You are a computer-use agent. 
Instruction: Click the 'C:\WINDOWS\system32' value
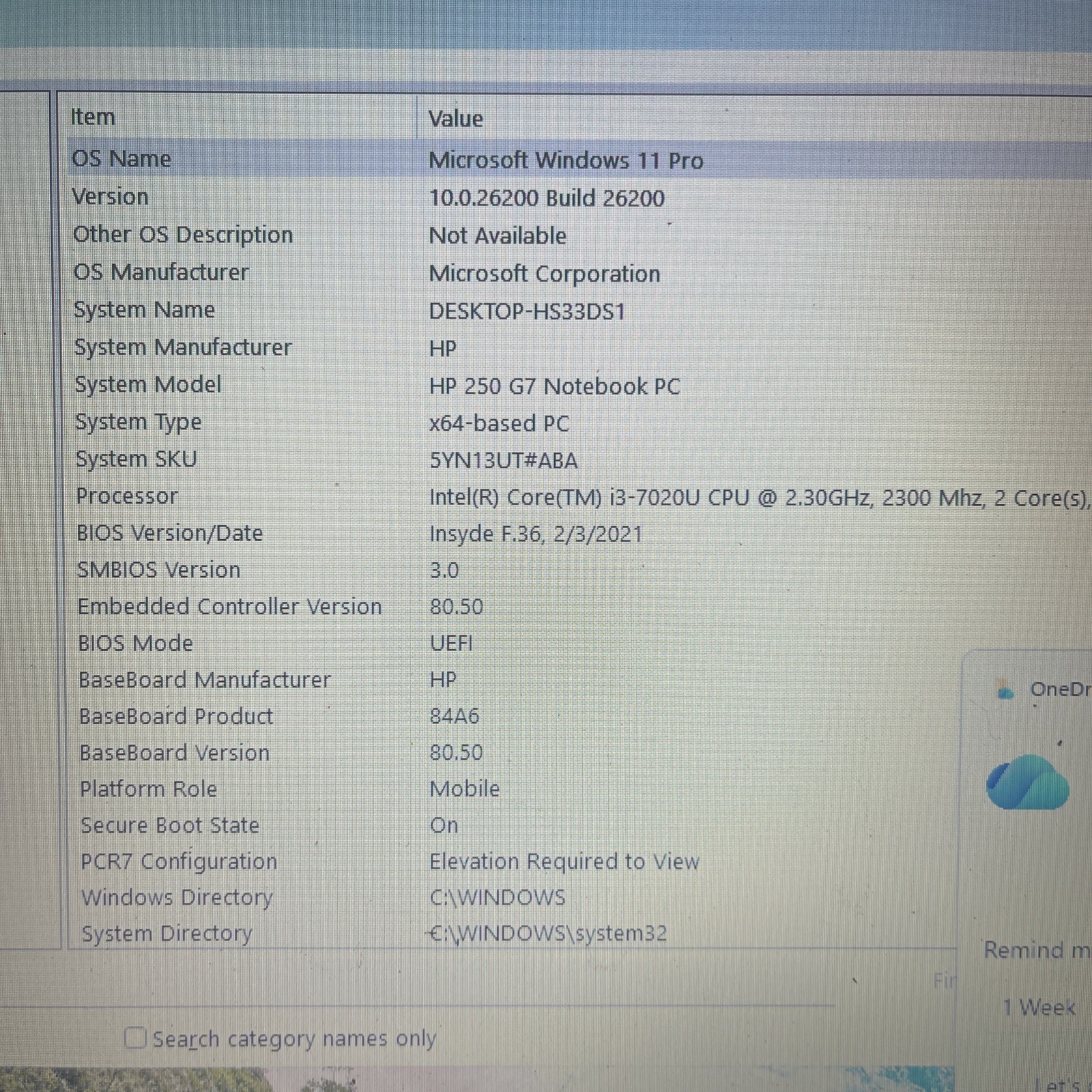(548, 934)
